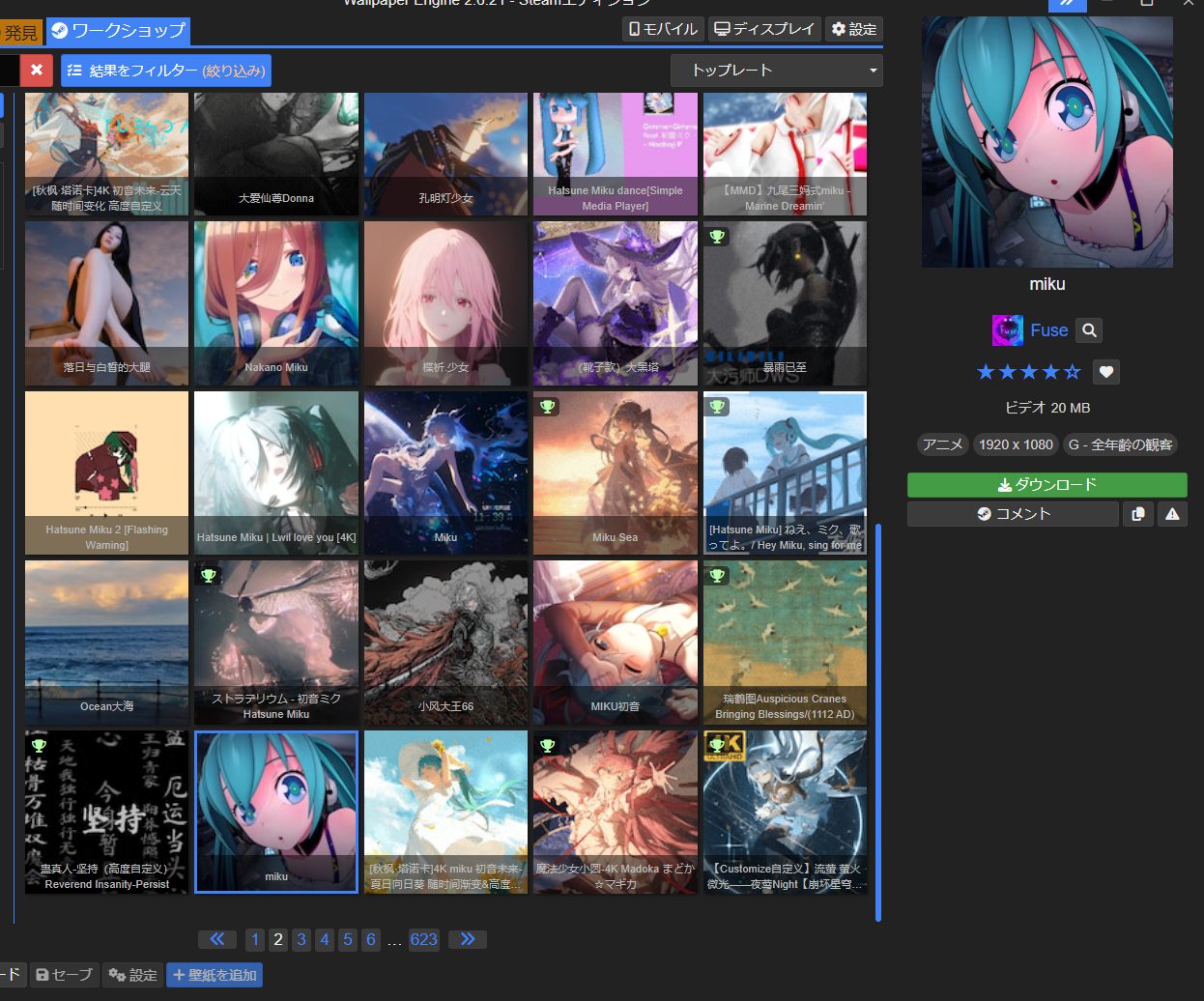Select the Hatsune Miku 2 Flashing Warning thumbnail
Viewport: 1204px width, 1001px height.
107,473
